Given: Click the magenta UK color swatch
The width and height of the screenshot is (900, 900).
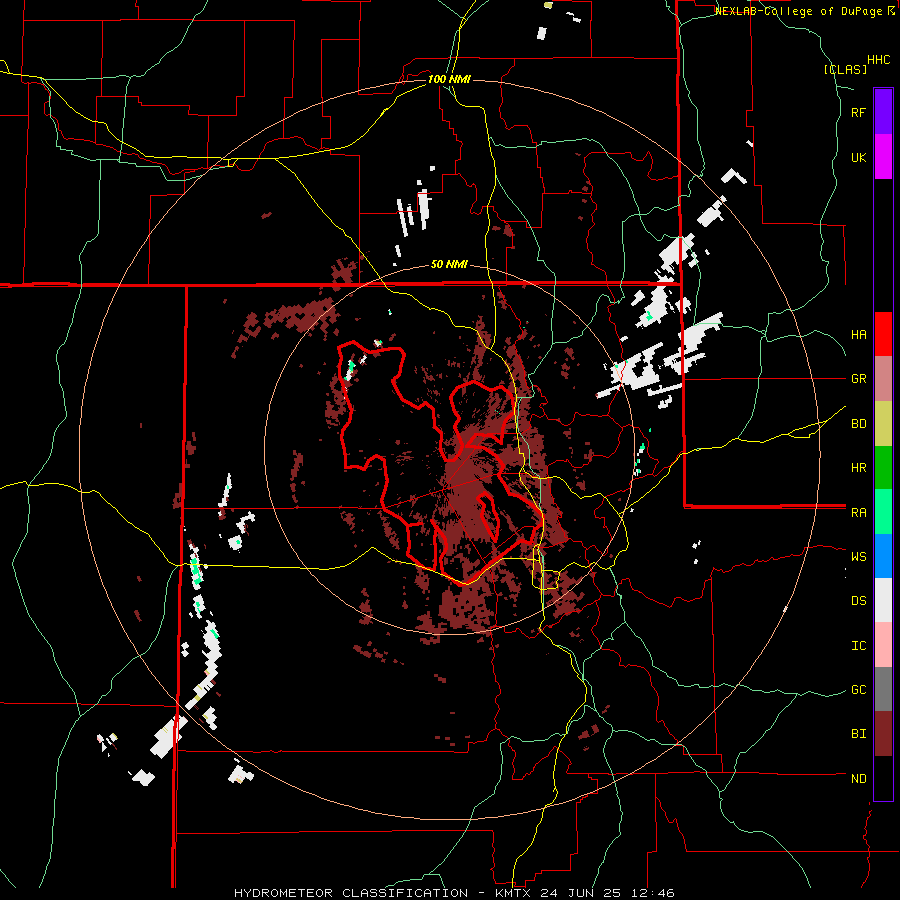Looking at the screenshot, I should pyautogui.click(x=883, y=157).
